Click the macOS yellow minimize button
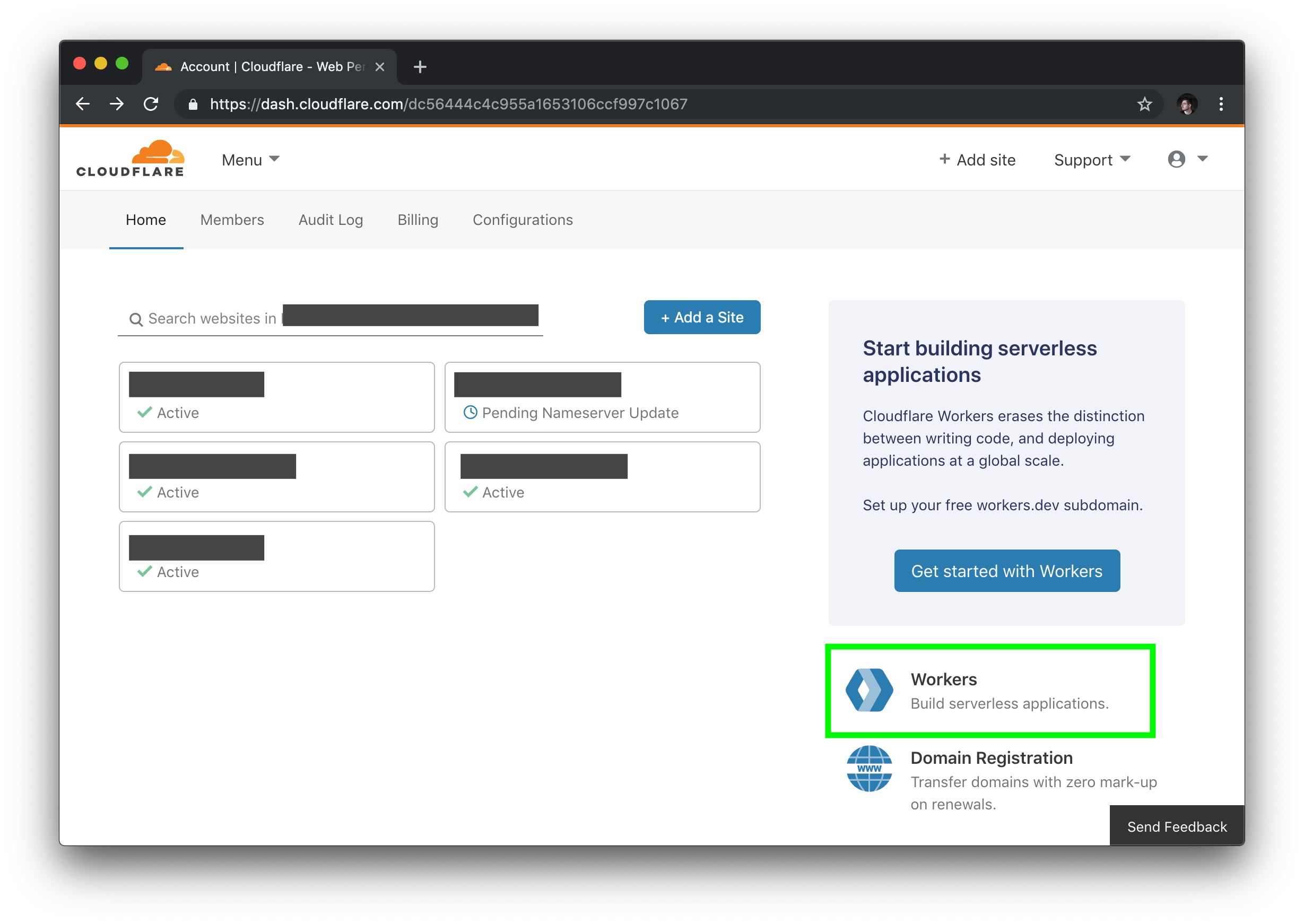 click(101, 63)
